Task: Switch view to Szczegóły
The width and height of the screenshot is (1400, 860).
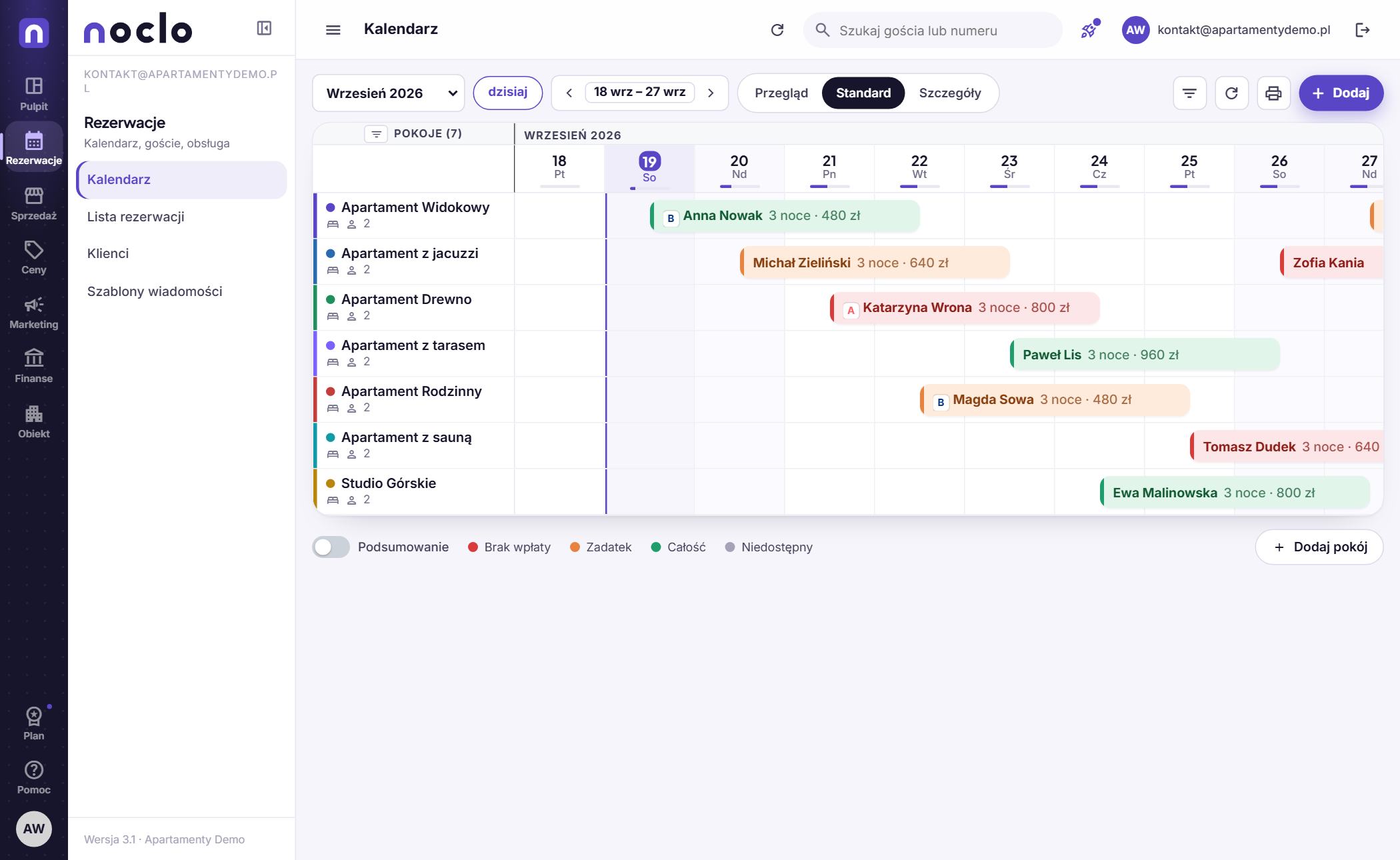Action: coord(949,93)
